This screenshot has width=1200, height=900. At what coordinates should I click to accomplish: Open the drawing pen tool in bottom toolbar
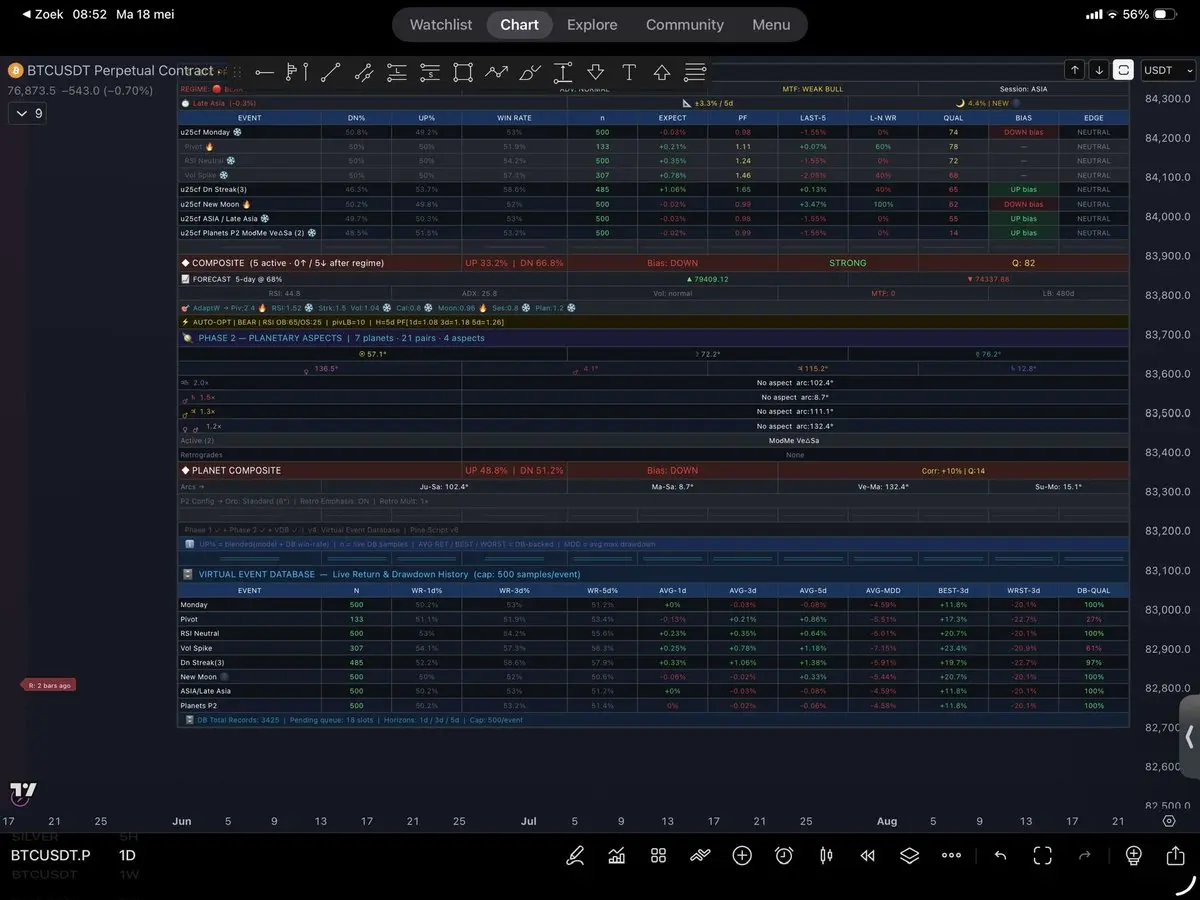tap(575, 856)
